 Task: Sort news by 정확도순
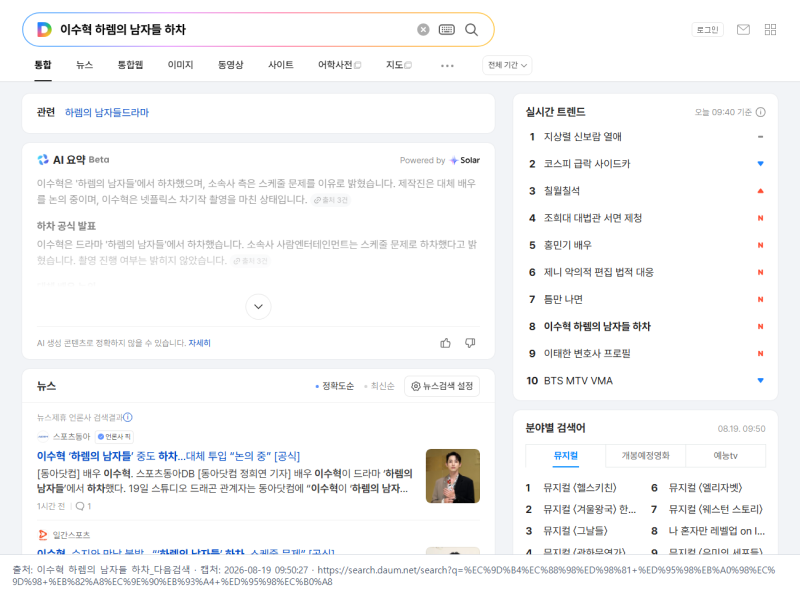tap(335, 386)
